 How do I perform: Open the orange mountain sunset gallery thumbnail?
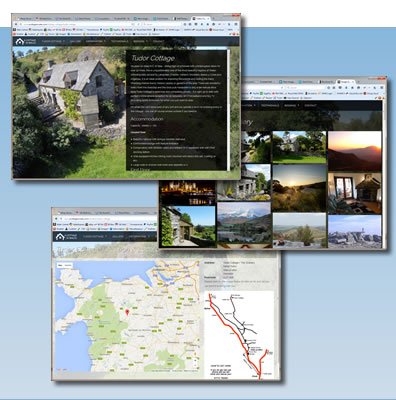355,151
